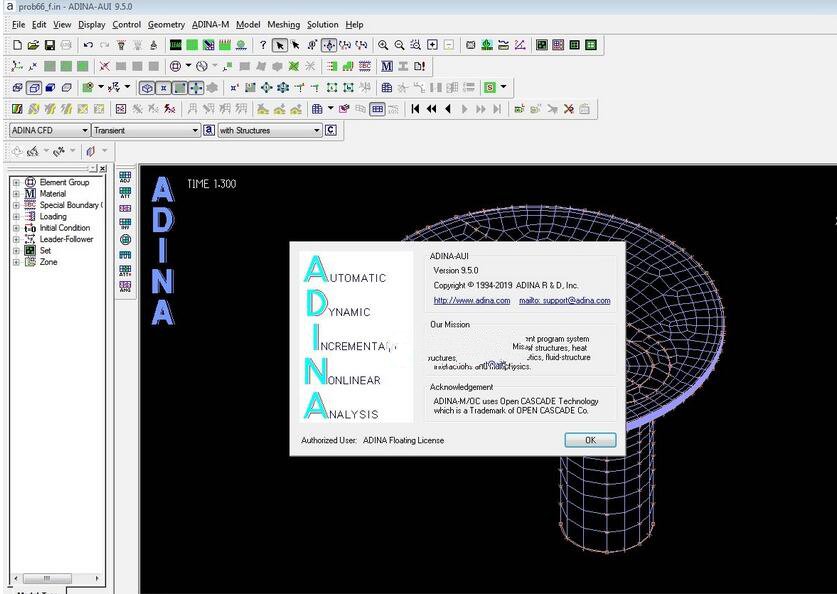Expand the Element Group tree node
The width and height of the screenshot is (837, 594).
[x=16, y=183]
